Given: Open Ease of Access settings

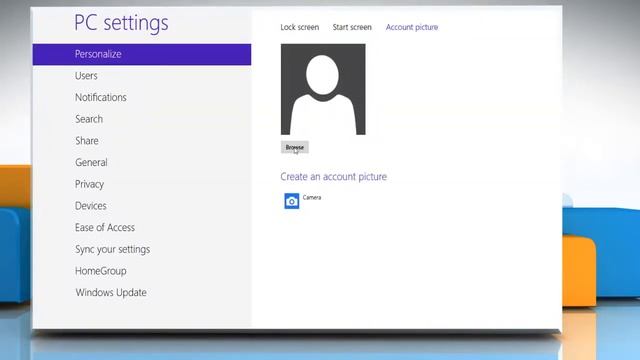Looking at the screenshot, I should [x=105, y=227].
